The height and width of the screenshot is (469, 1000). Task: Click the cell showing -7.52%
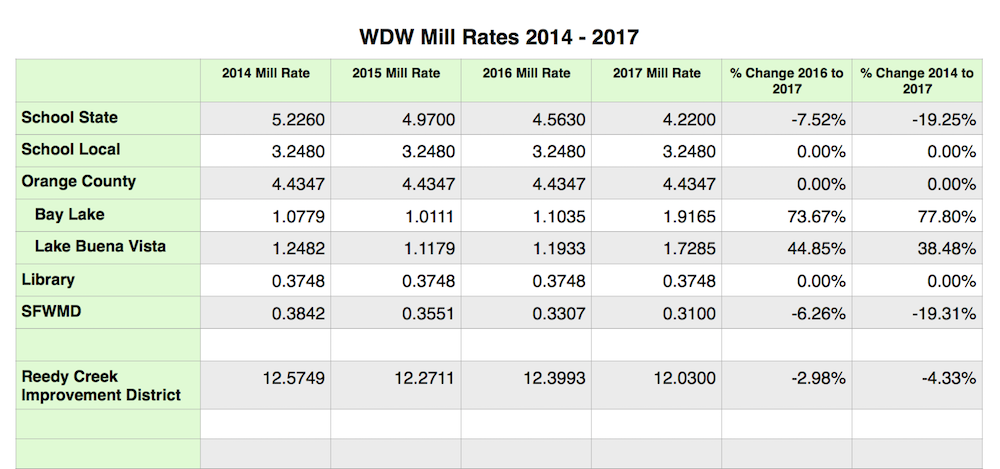tap(786, 119)
